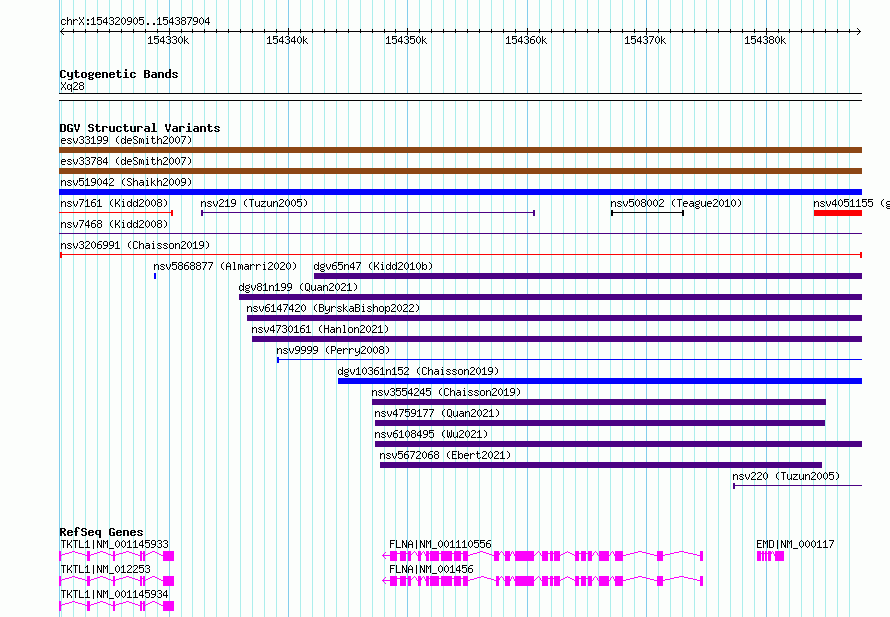Viewport: 890px width, 617px height.
Task: Click the nsv508002 (Teague2010) label text
Action: click(x=676, y=203)
